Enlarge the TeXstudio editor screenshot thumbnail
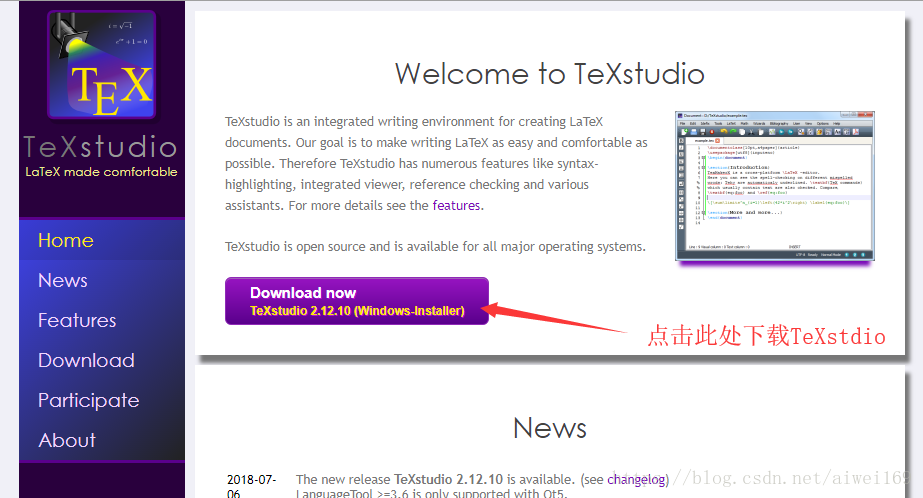Screen dimensions: 923x498 click(775, 186)
